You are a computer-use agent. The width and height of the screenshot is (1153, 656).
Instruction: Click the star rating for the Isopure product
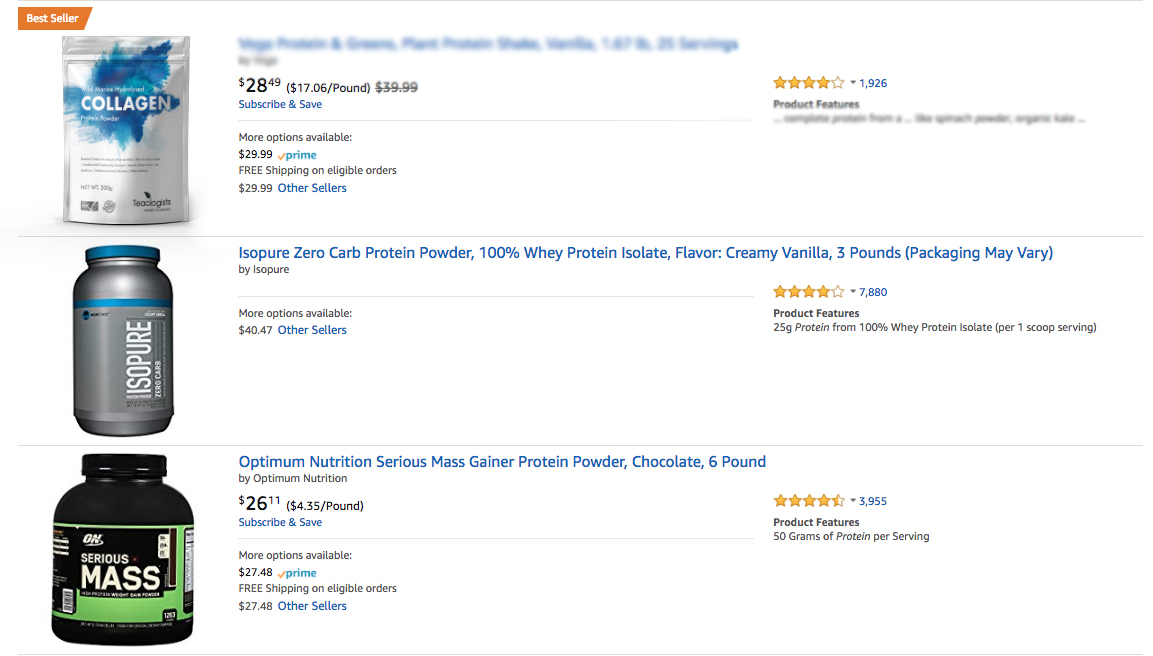point(808,292)
